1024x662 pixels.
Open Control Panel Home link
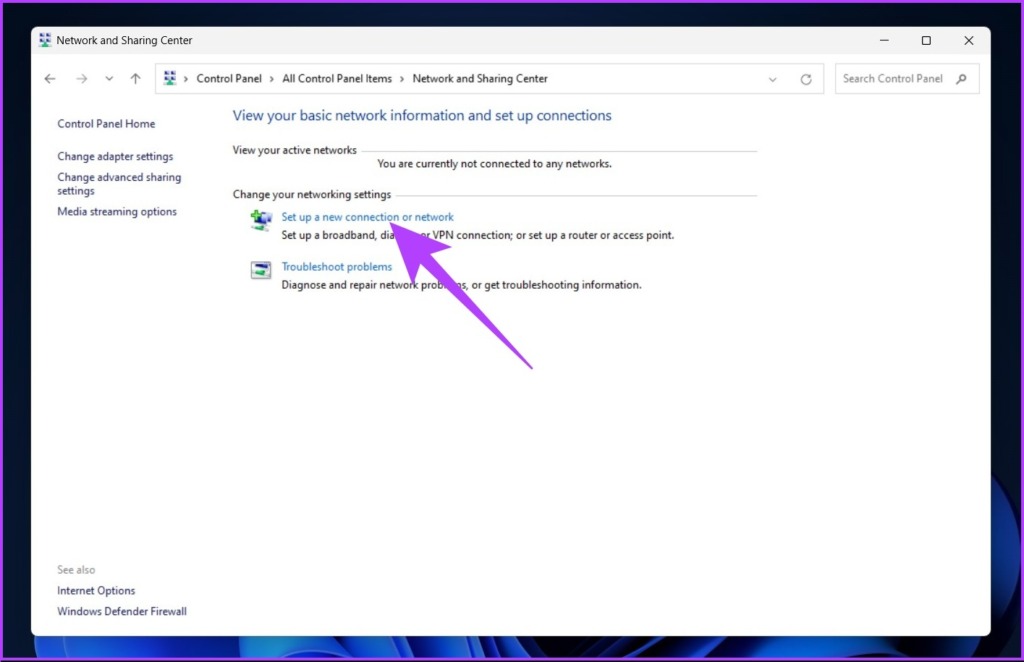coord(106,124)
